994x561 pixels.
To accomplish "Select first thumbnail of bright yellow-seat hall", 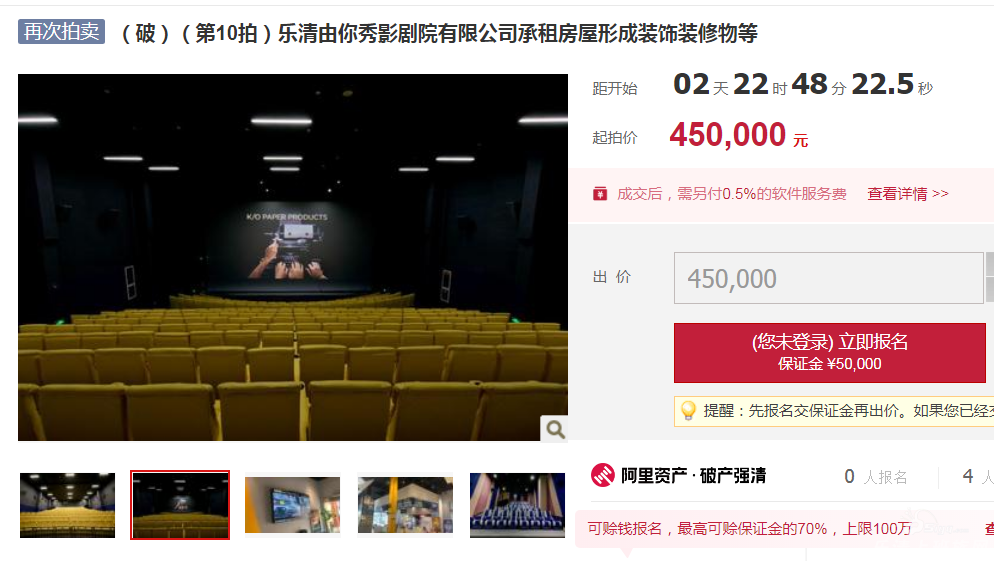I will click(67, 505).
